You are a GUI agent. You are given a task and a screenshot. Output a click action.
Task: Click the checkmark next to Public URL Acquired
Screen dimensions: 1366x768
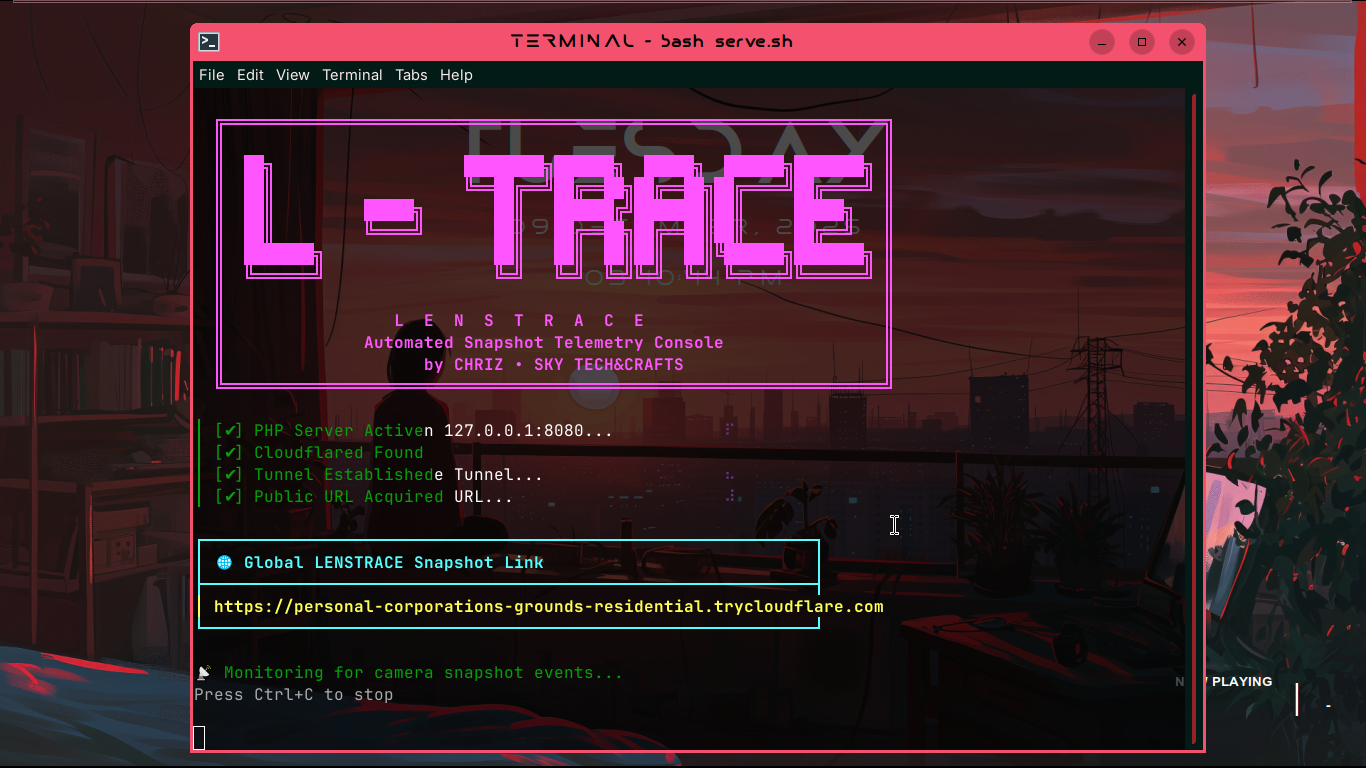click(229, 497)
